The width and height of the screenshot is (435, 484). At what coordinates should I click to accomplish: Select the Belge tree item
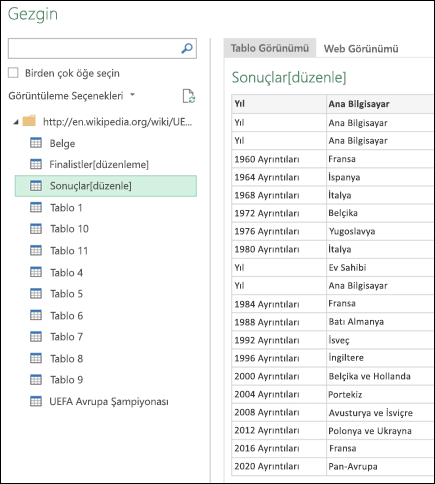click(62, 143)
